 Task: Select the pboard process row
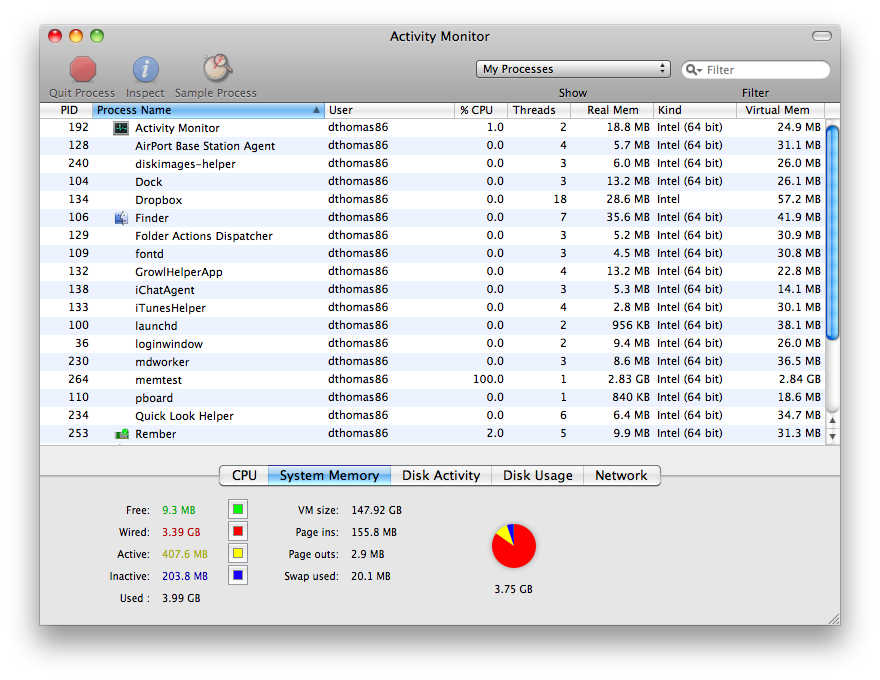(x=433, y=397)
